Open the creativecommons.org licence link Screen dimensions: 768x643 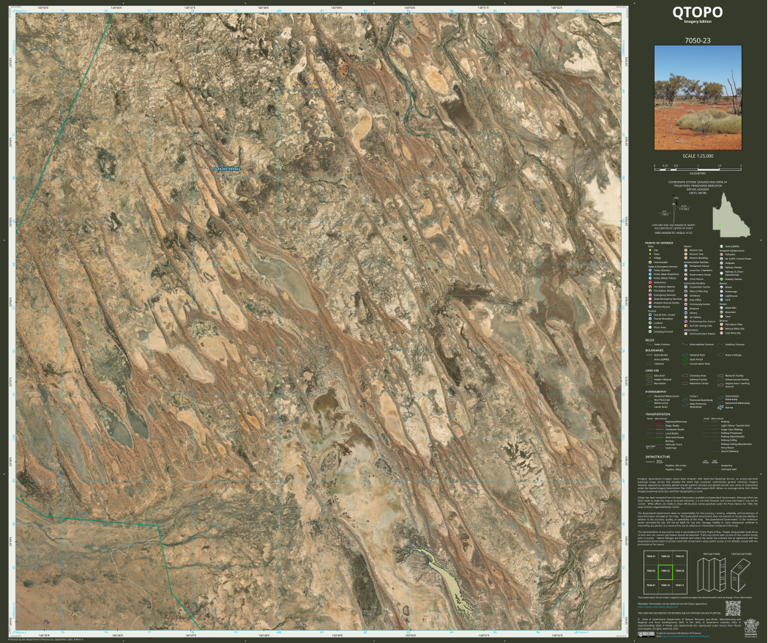pos(686,636)
